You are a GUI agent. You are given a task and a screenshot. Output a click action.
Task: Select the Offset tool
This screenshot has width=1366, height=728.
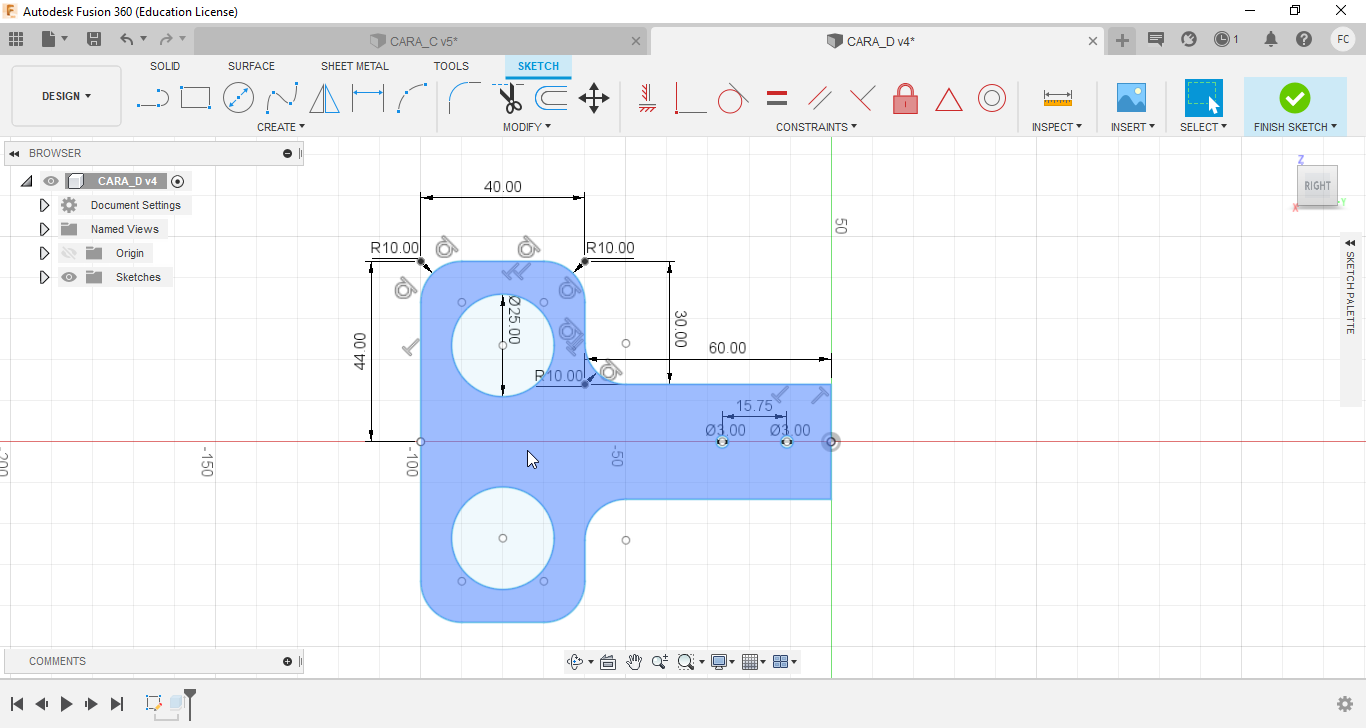[x=551, y=98]
